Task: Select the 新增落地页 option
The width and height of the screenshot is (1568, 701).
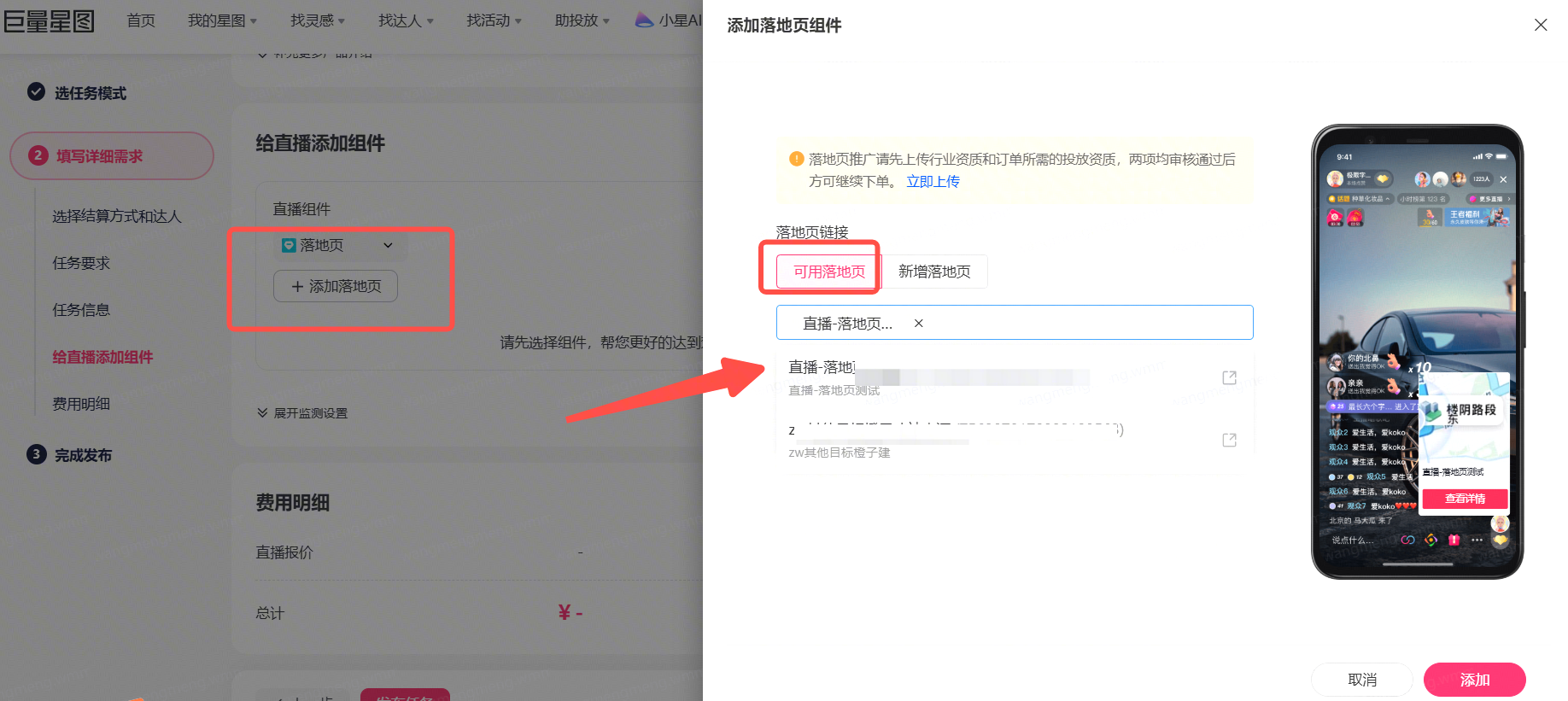Action: point(934,272)
